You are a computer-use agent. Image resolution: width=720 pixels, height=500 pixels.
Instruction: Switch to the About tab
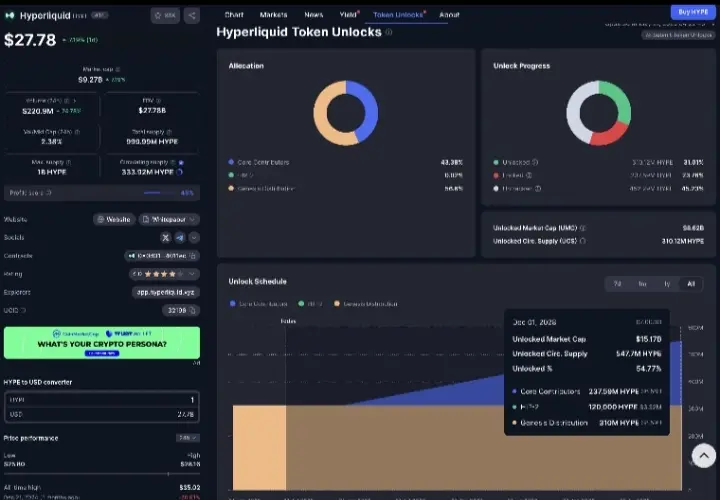point(449,15)
